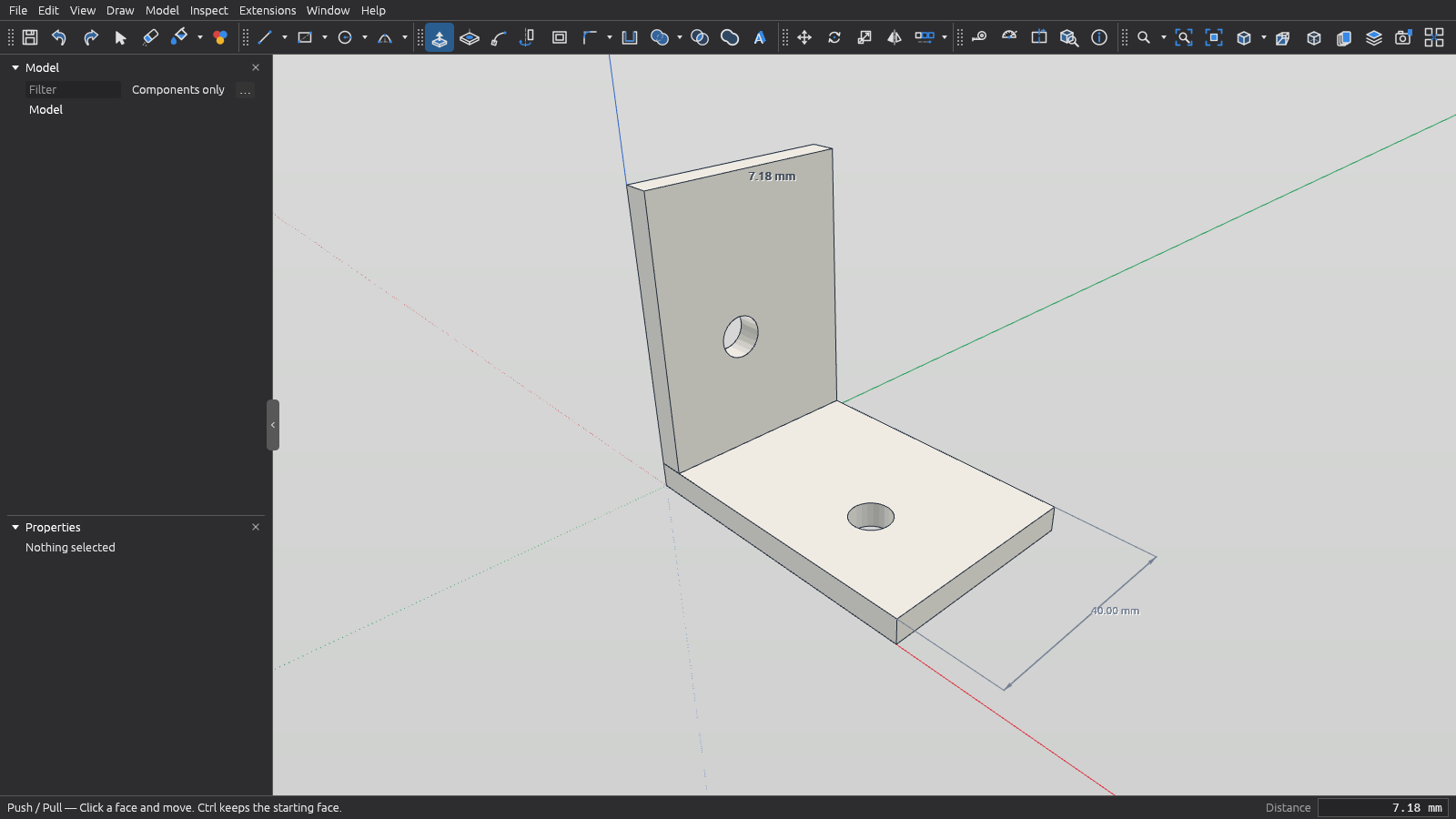Open Paint Bucket tool options dropdown
1456x819 pixels.
[x=200, y=37]
